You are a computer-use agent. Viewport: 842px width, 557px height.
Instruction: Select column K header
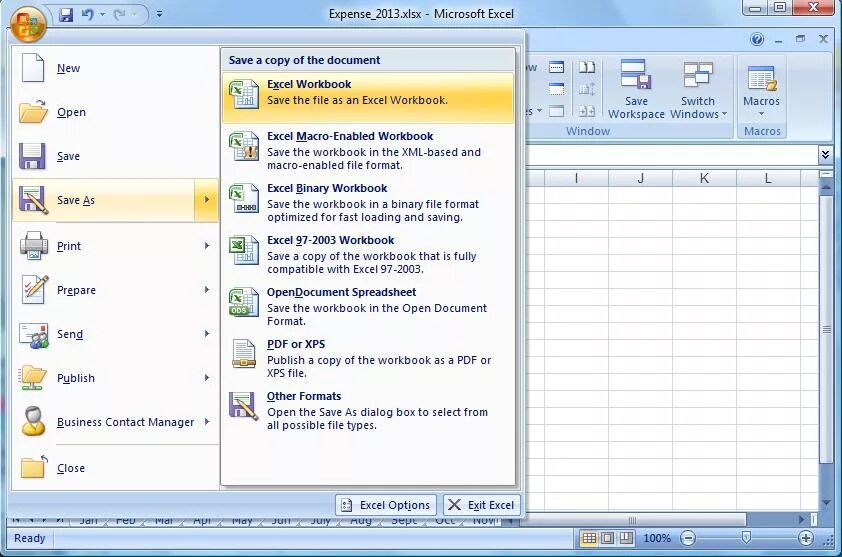705,178
